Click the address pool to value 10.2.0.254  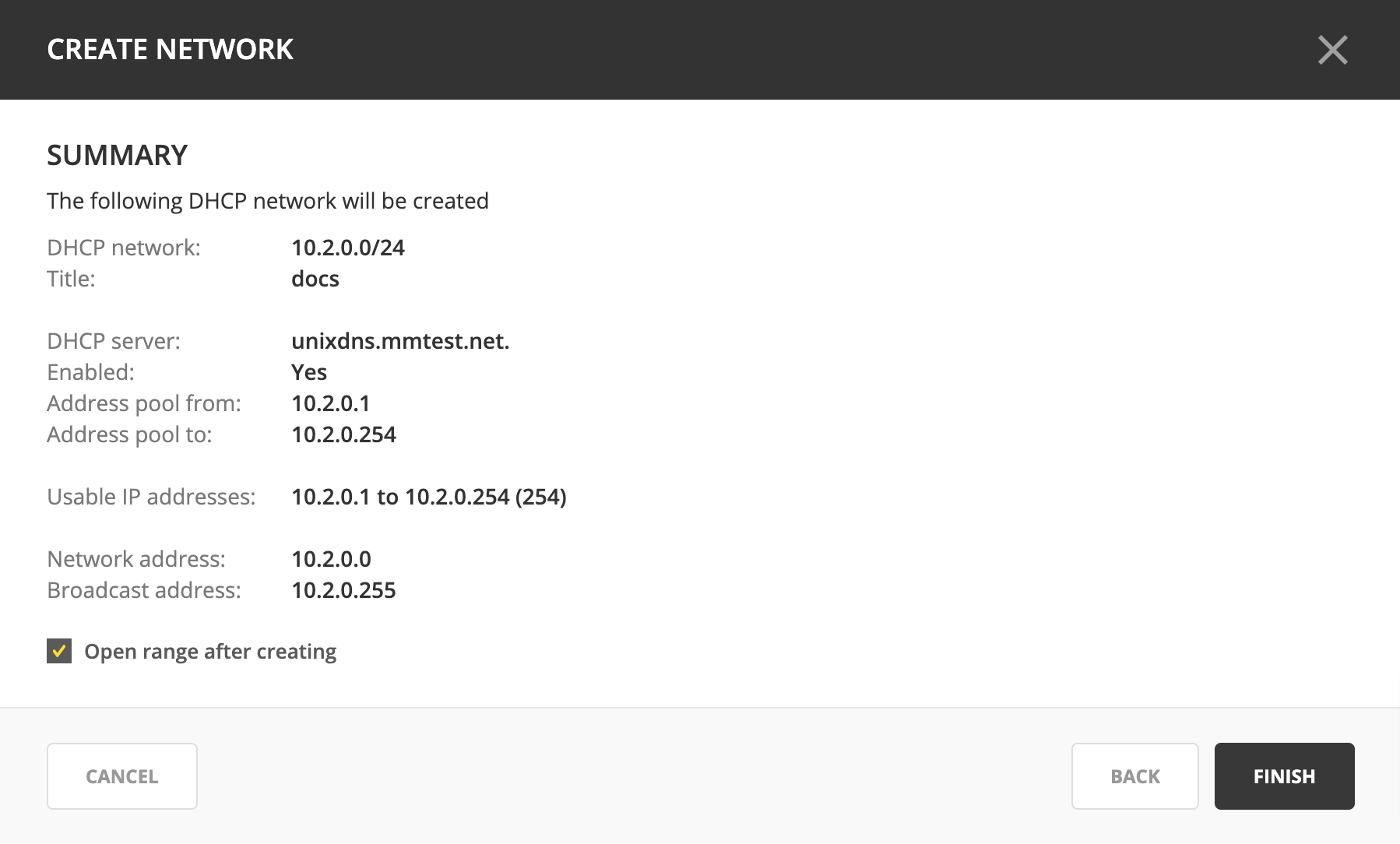(343, 434)
